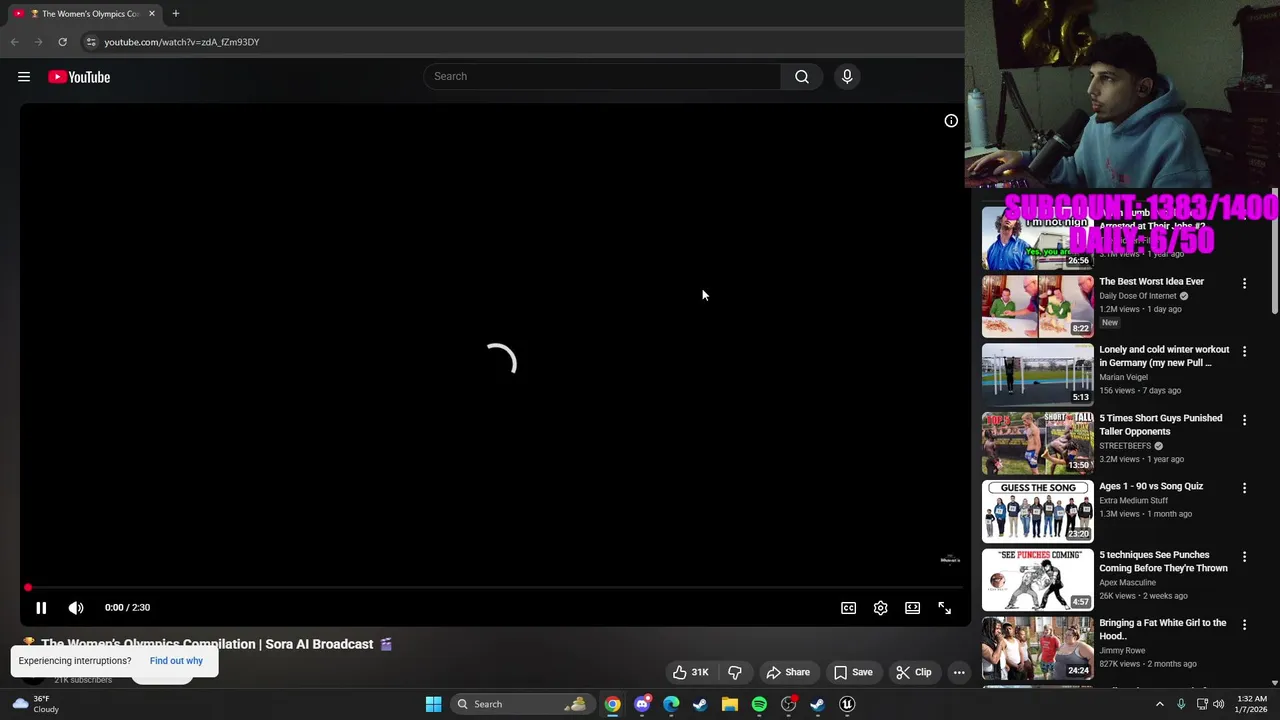Pause the video
The width and height of the screenshot is (1280, 720).
tap(41, 608)
